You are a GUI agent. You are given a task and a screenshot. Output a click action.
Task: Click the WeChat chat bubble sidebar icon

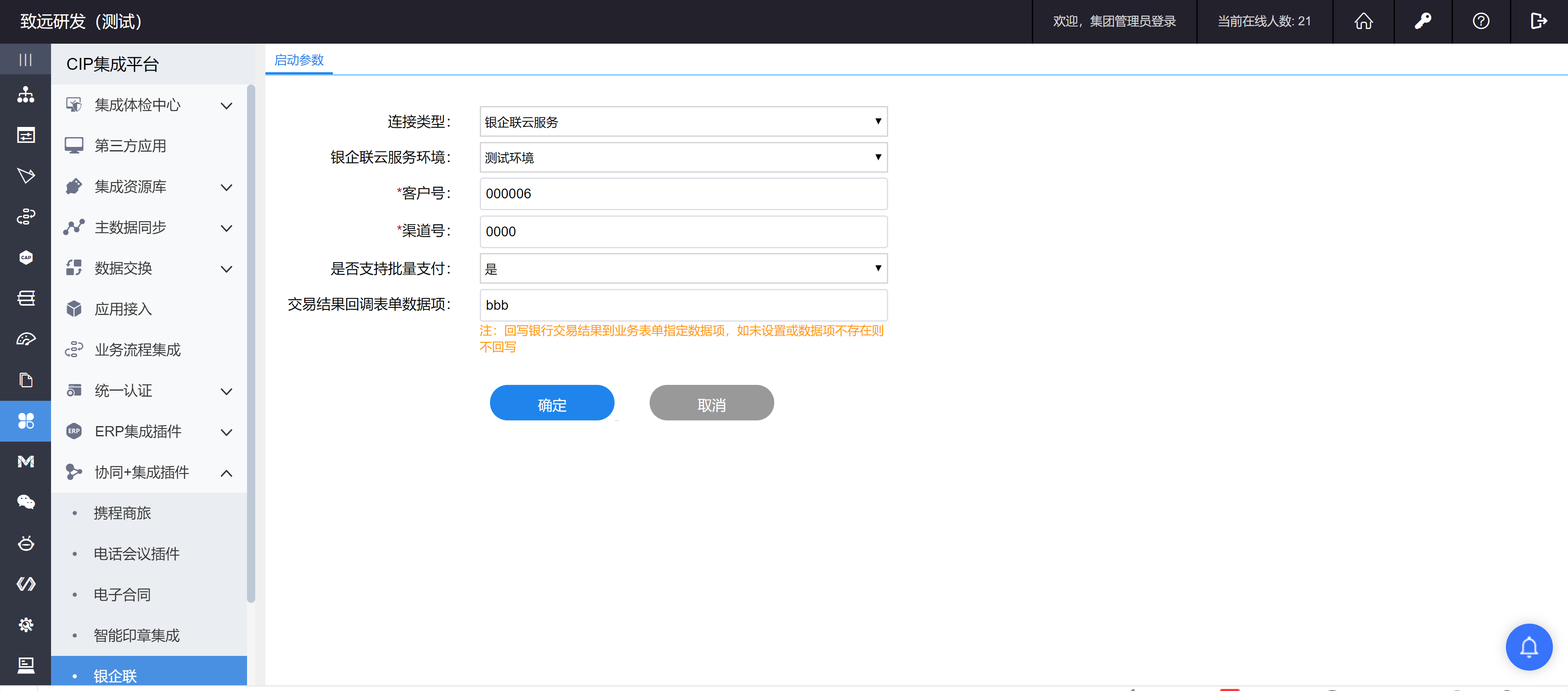(x=26, y=502)
